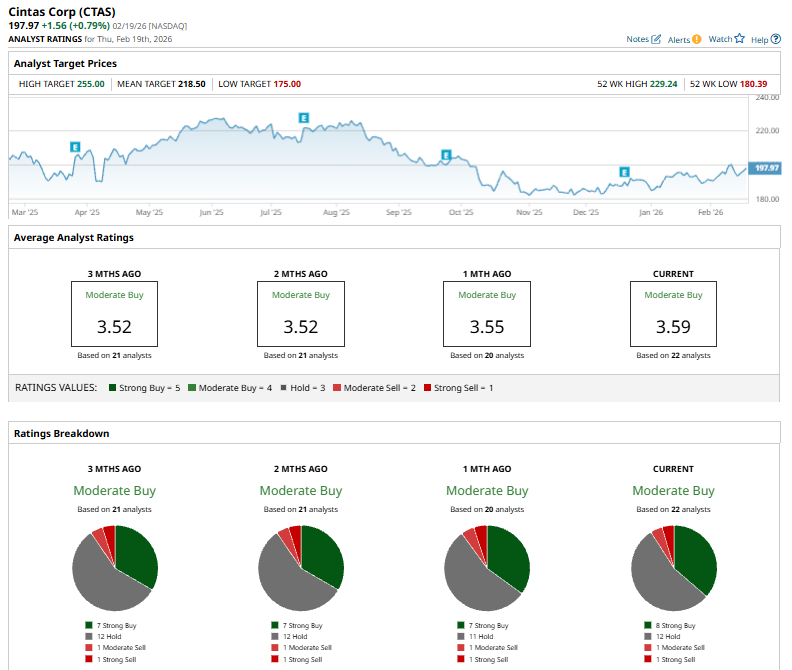The height and width of the screenshot is (670, 792).
Task: Click the Strong Sell = 1 legend swatch
Action: [x=428, y=387]
